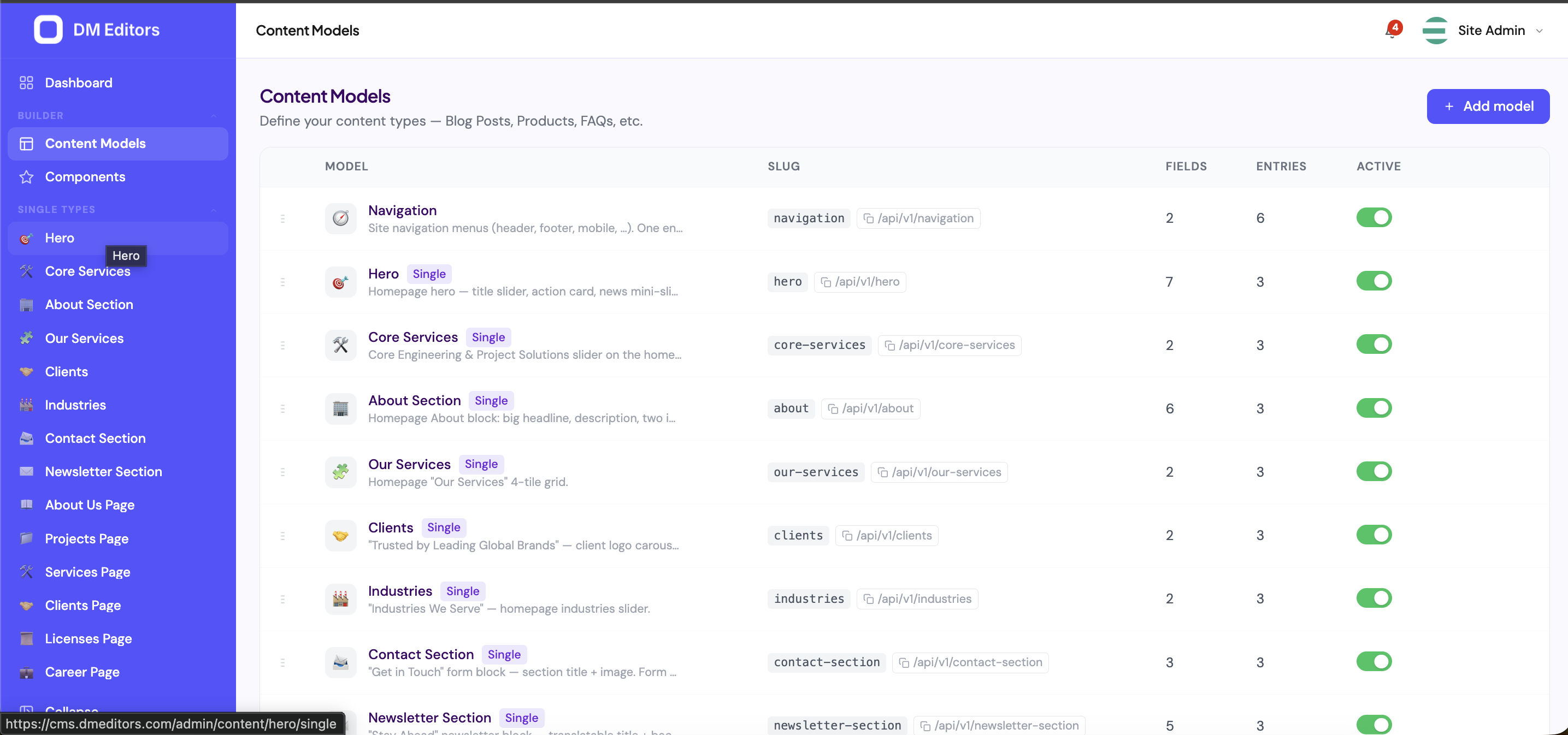Click the Dashboard grid icon in sidebar
Viewport: 1568px width, 735px height.
click(26, 83)
